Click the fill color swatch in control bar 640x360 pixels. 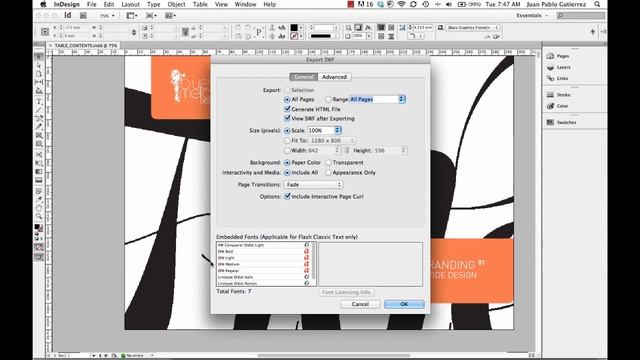pos(294,27)
